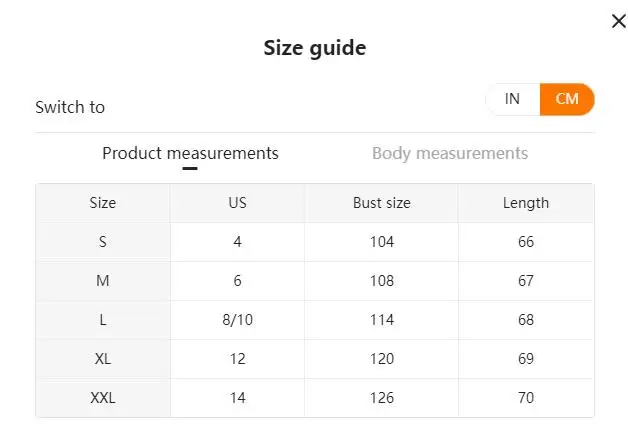
Task: Switch units to IN
Action: (512, 99)
